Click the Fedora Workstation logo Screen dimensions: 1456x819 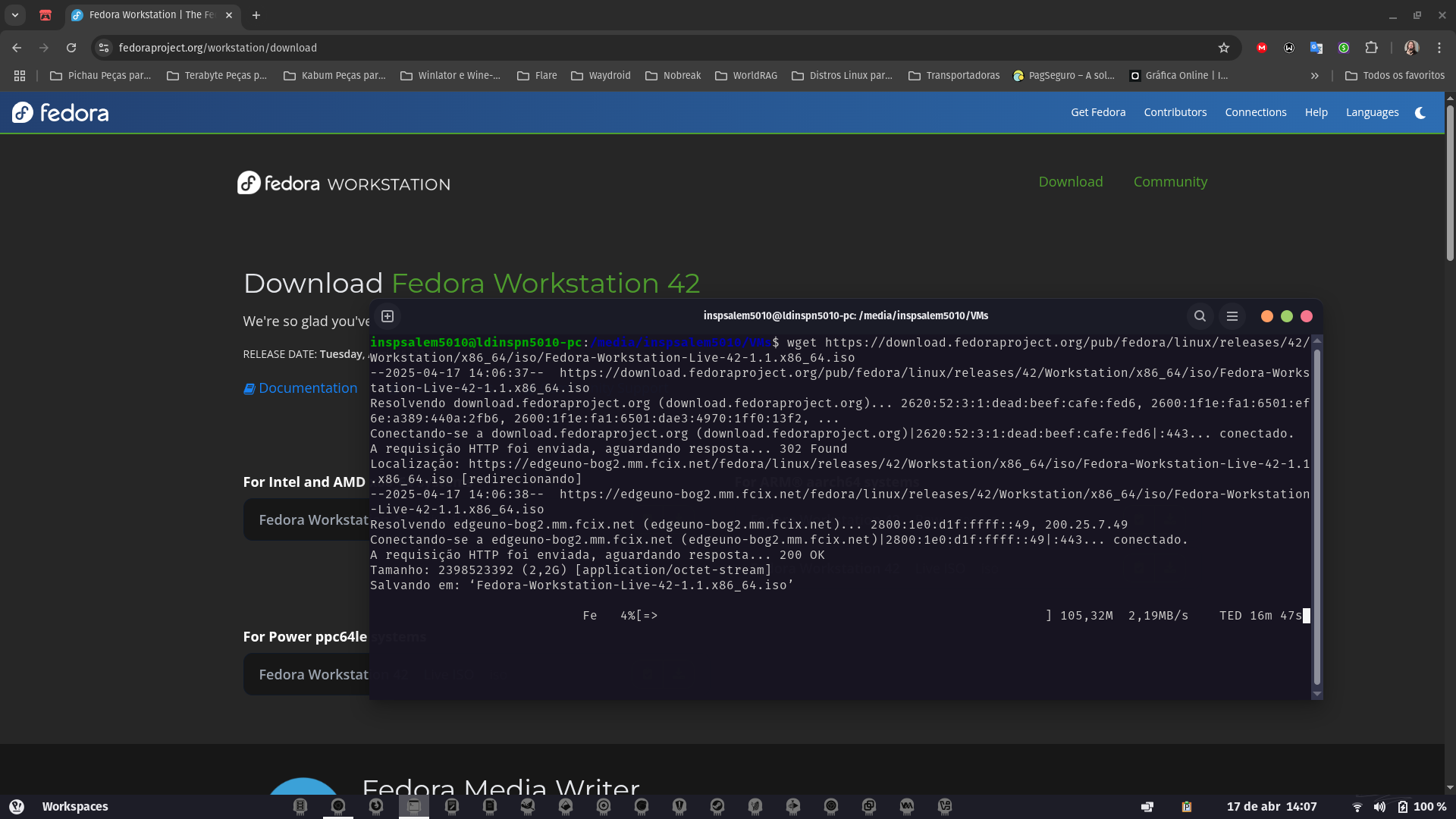[x=344, y=183]
